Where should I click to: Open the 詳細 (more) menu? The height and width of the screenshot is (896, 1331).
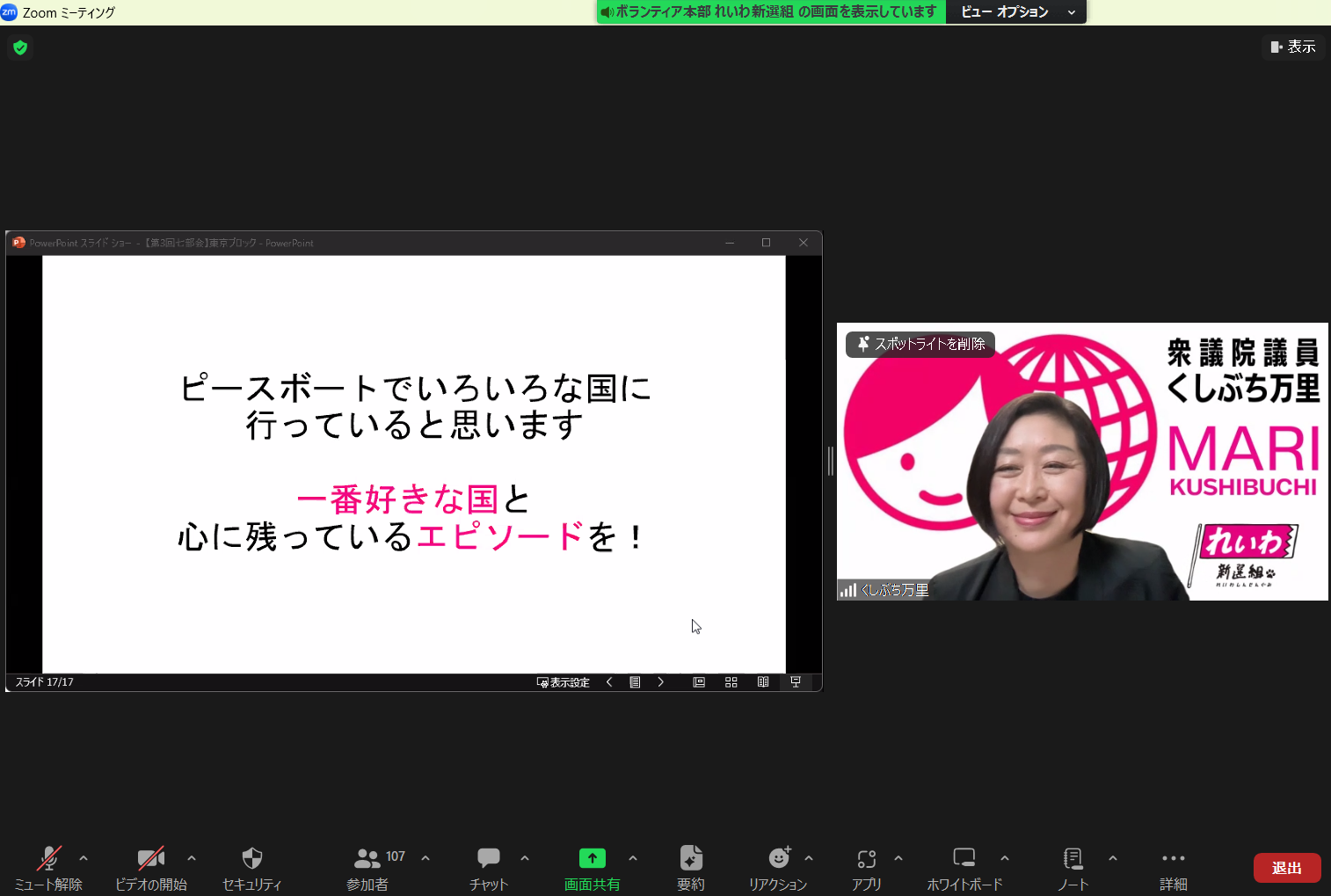pyautogui.click(x=1173, y=866)
